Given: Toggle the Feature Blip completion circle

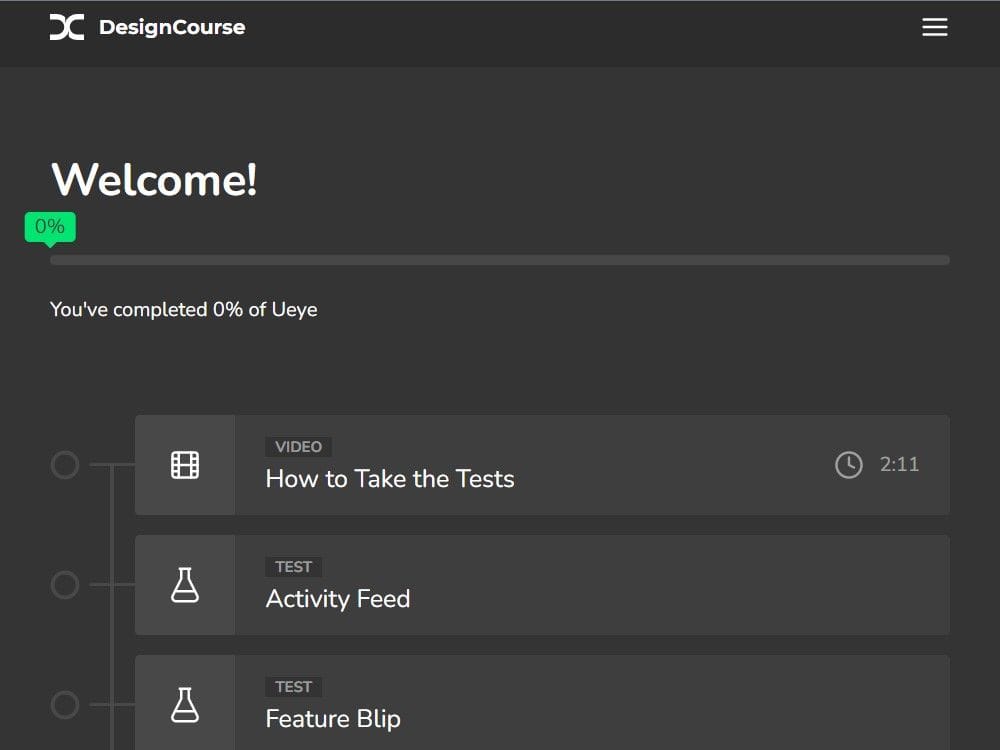Looking at the screenshot, I should (64, 704).
